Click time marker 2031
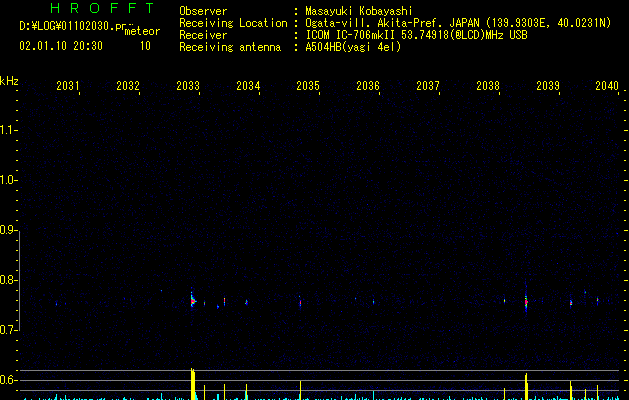 pos(67,86)
